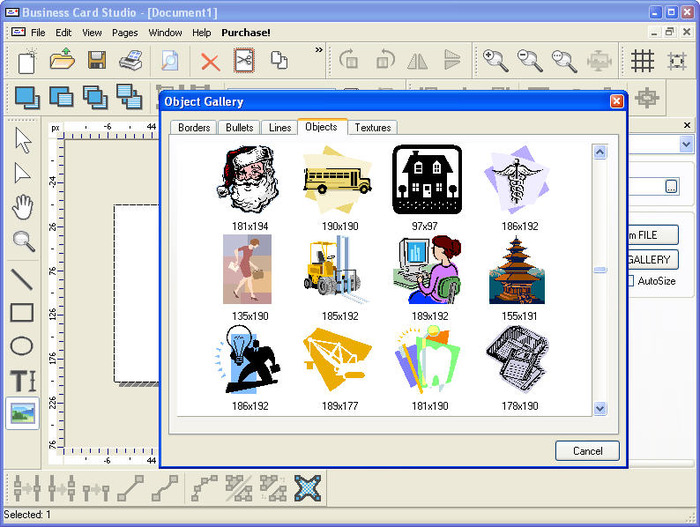Print using the printer icon
The height and width of the screenshot is (527, 700).
(131, 60)
